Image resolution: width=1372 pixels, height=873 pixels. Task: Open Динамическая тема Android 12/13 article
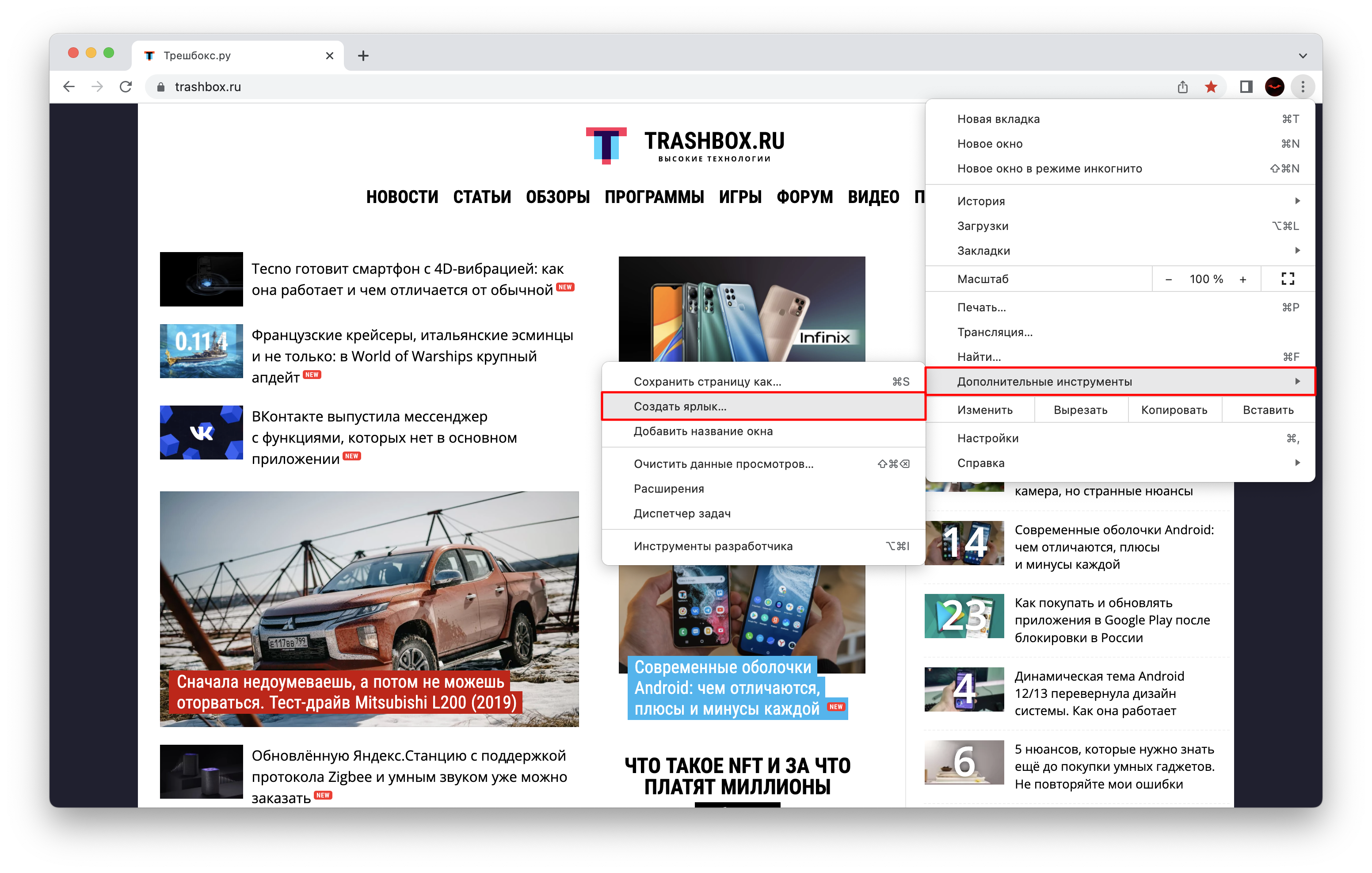[1099, 693]
